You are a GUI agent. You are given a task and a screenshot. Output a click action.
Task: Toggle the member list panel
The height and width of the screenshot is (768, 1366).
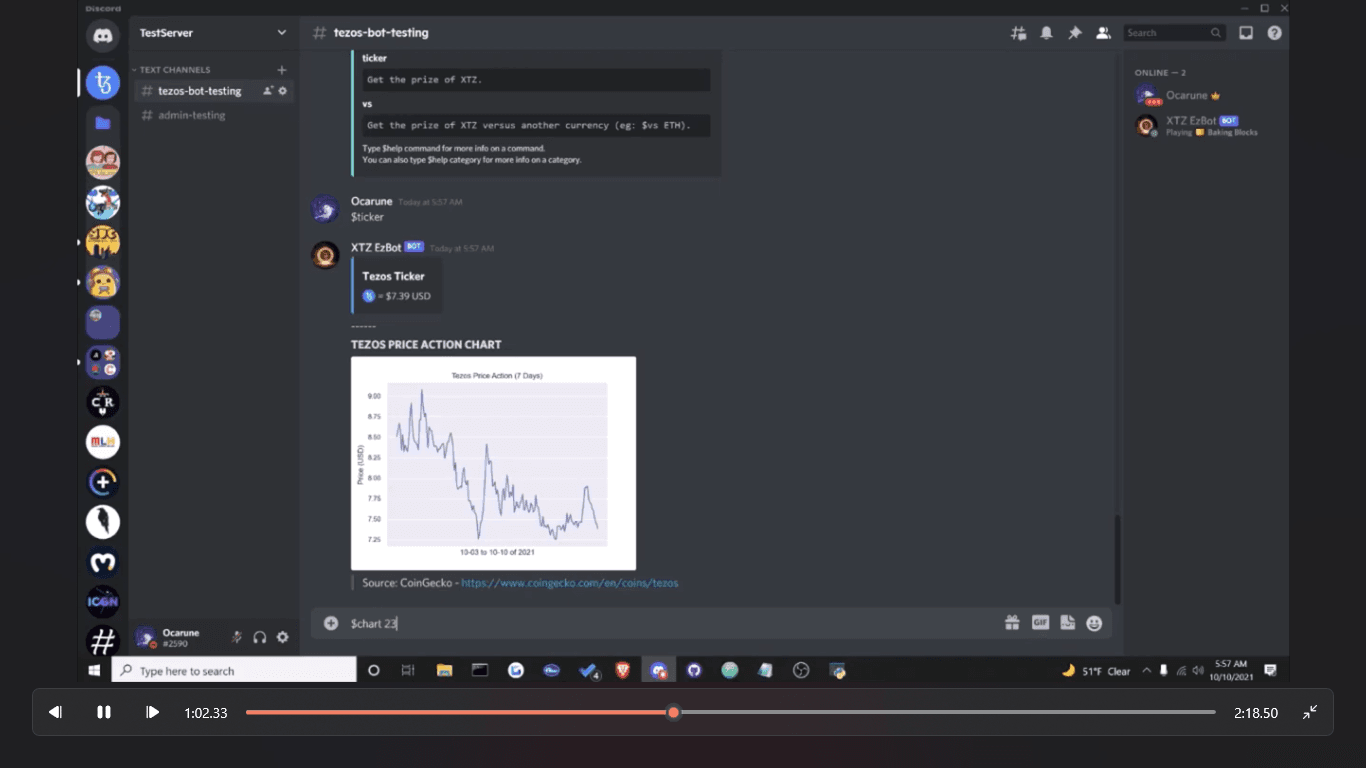tap(1103, 33)
